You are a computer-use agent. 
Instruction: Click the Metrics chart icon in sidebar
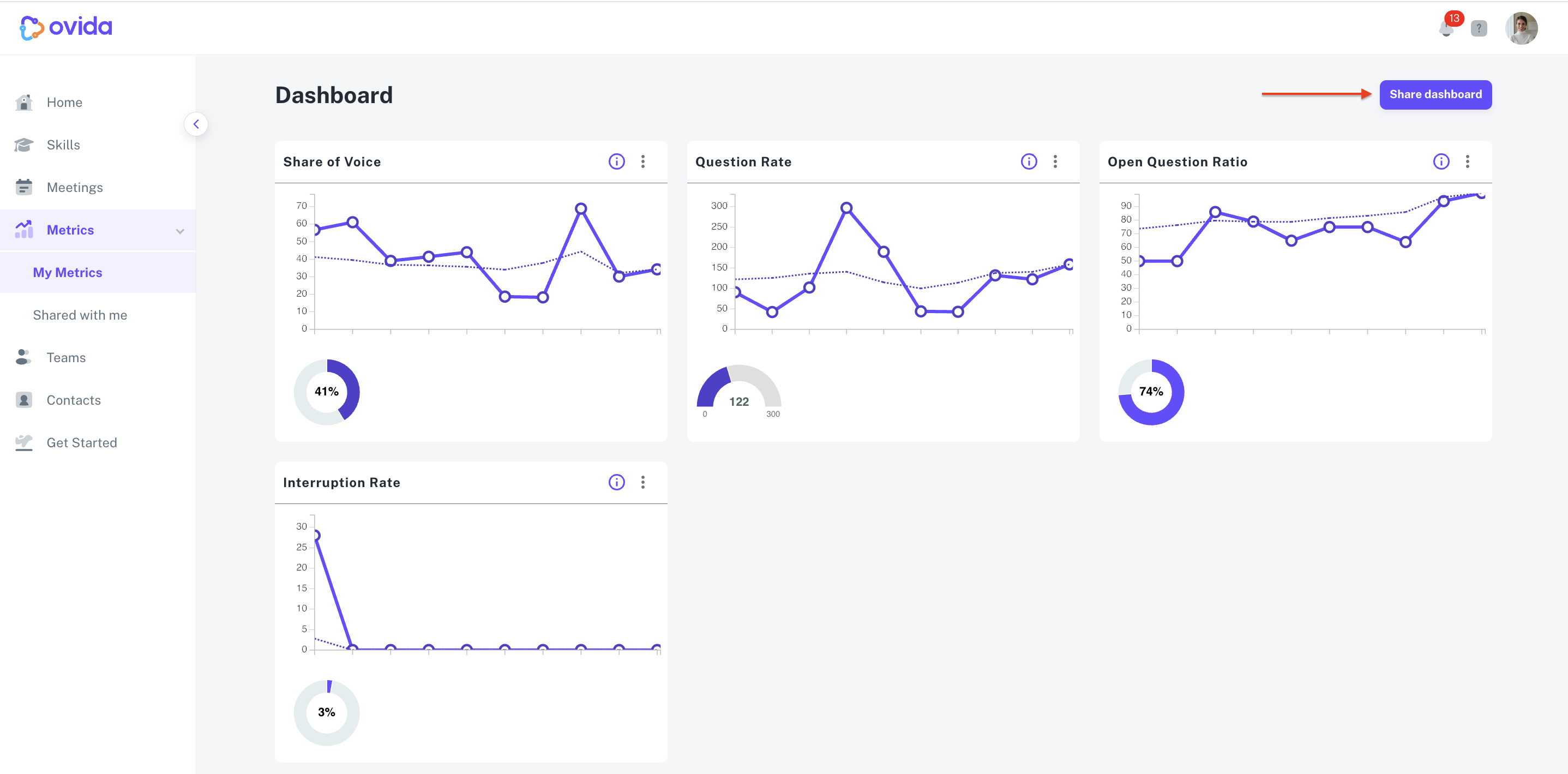pyautogui.click(x=24, y=230)
